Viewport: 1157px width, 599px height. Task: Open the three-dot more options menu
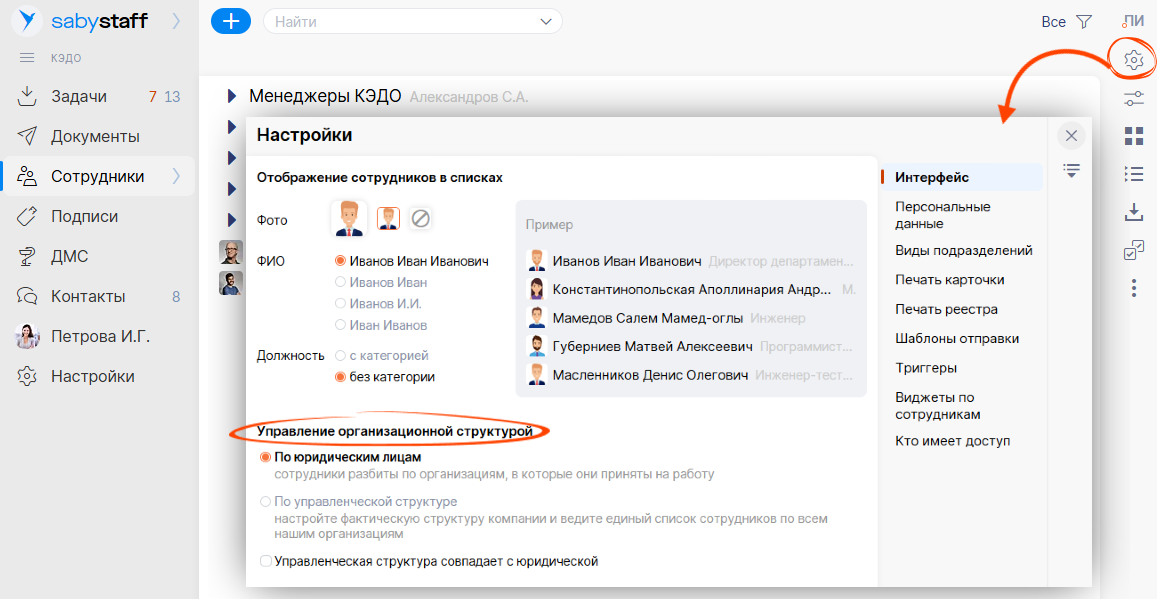click(x=1133, y=288)
